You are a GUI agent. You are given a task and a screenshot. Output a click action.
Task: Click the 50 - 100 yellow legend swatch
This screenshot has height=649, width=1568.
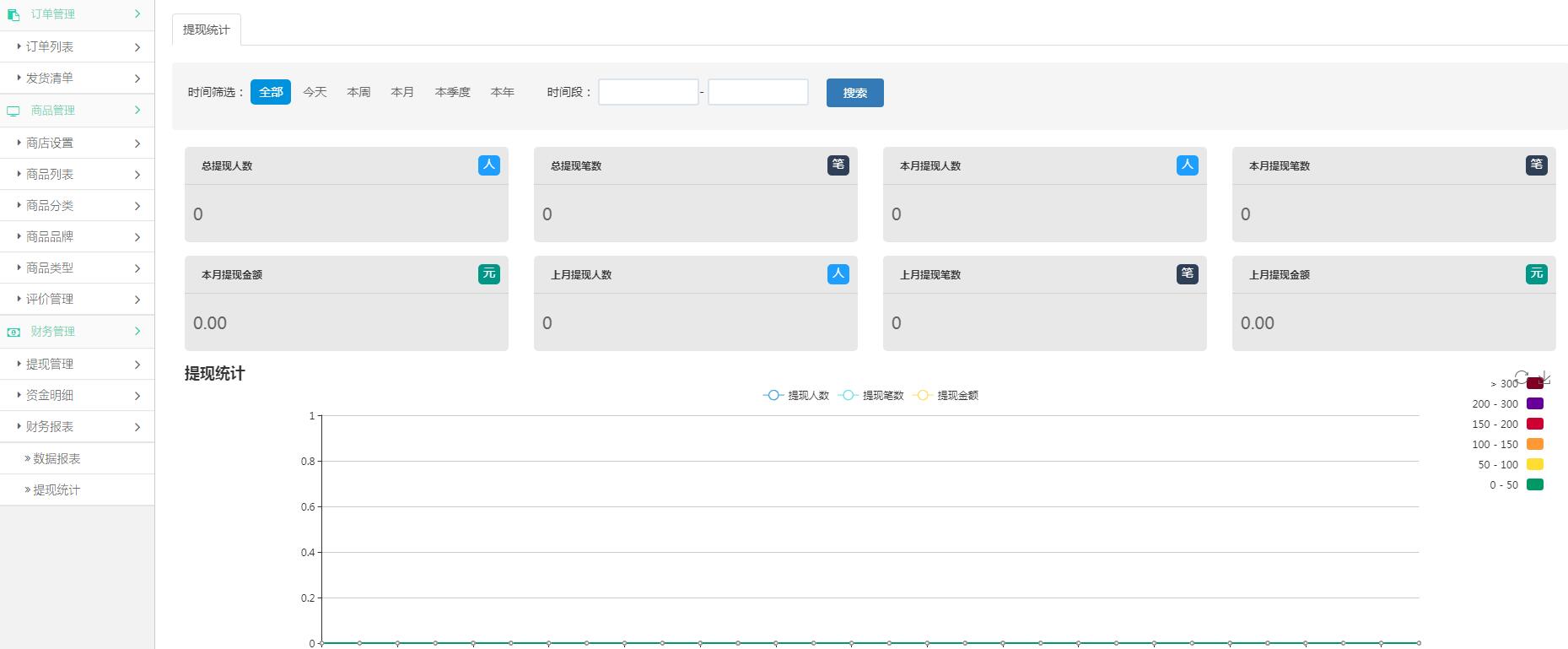click(x=1535, y=464)
